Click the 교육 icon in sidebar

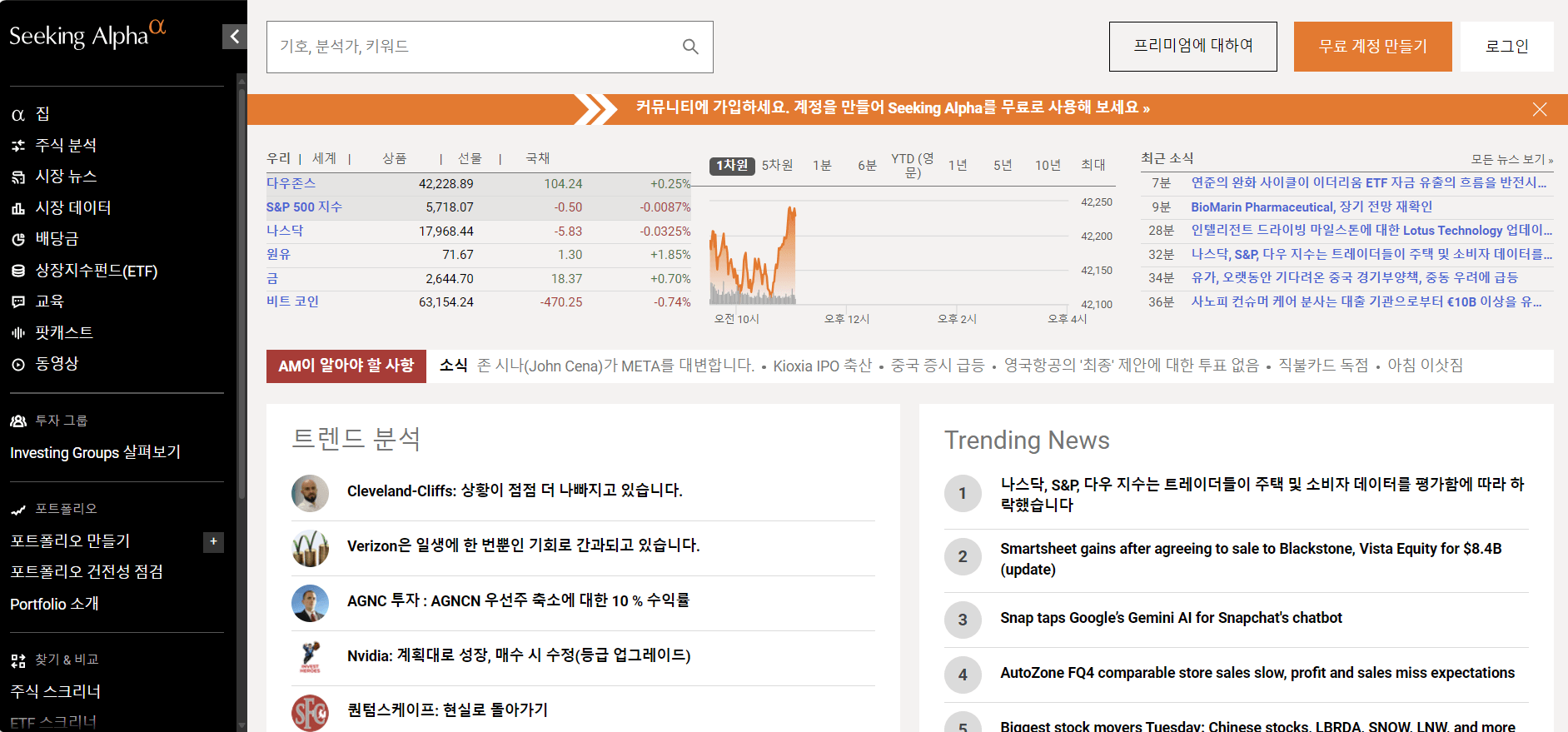click(18, 301)
